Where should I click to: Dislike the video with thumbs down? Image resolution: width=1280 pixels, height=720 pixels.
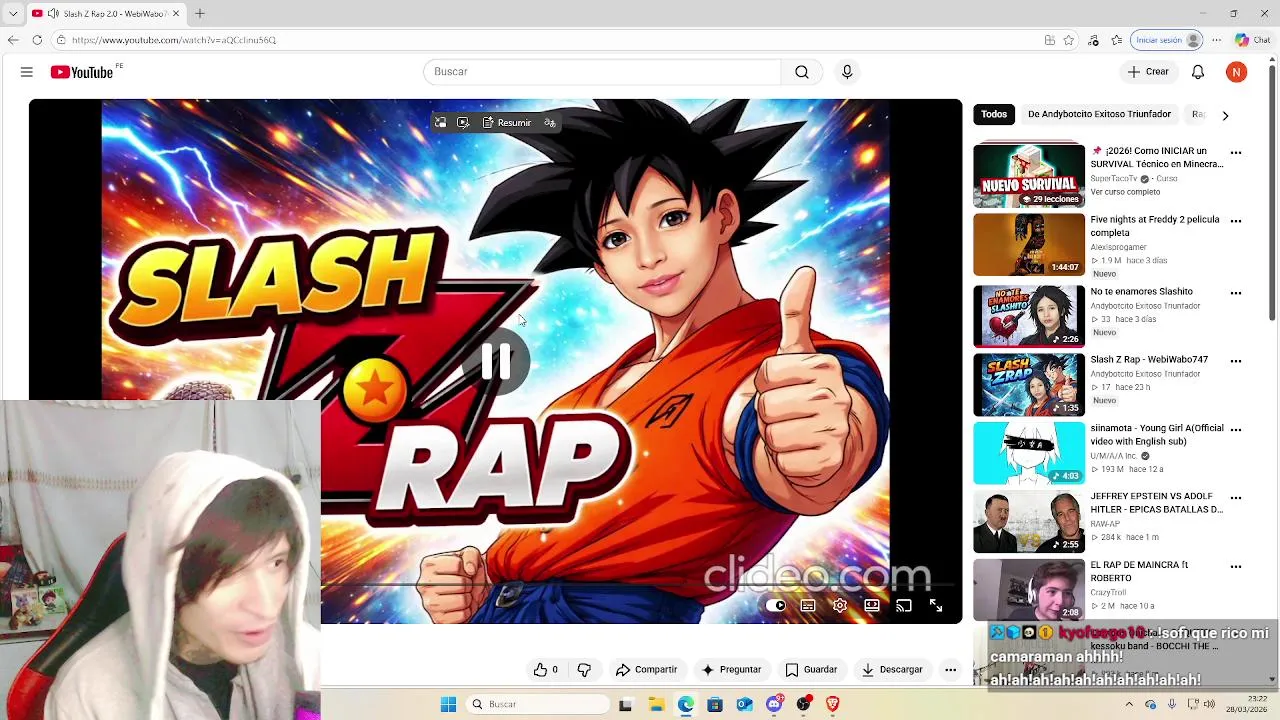coord(585,670)
